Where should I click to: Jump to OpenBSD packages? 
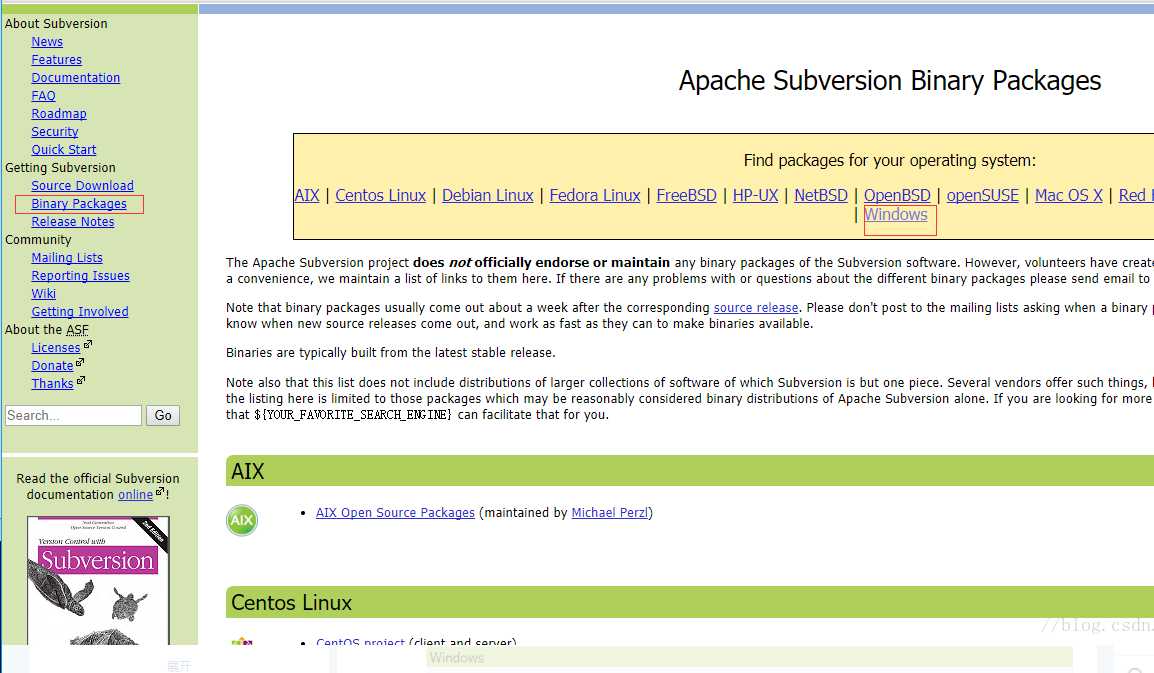(897, 196)
